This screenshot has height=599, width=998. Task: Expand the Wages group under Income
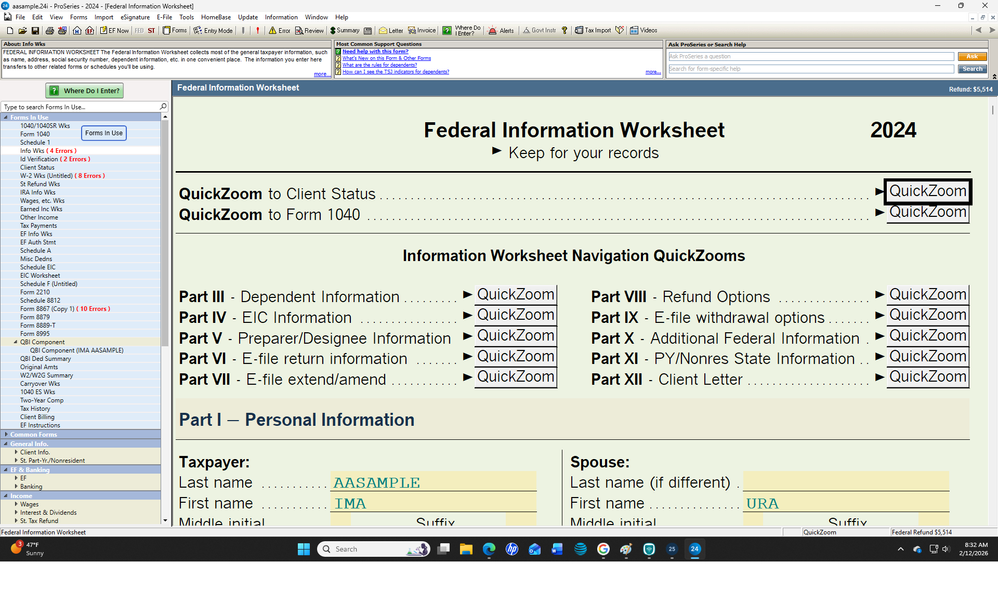15,504
